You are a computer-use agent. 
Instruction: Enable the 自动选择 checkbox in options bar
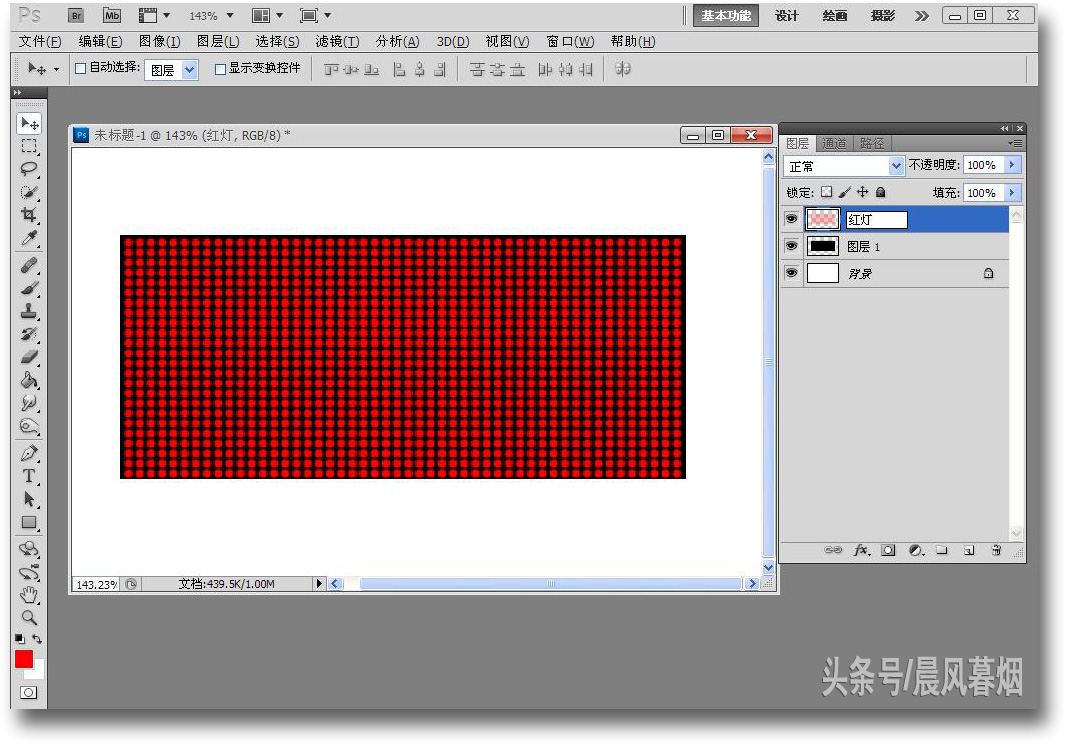point(78,68)
